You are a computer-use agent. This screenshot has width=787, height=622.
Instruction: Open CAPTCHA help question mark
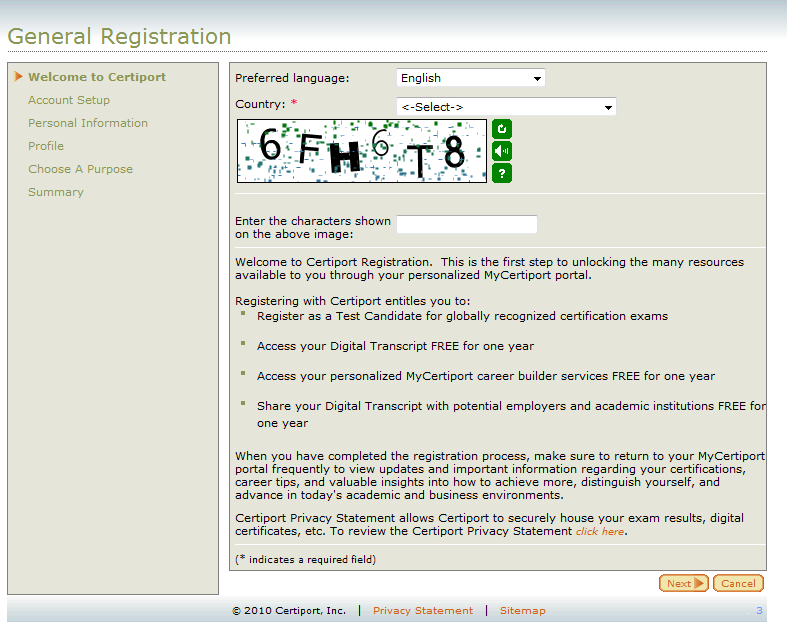[501, 173]
